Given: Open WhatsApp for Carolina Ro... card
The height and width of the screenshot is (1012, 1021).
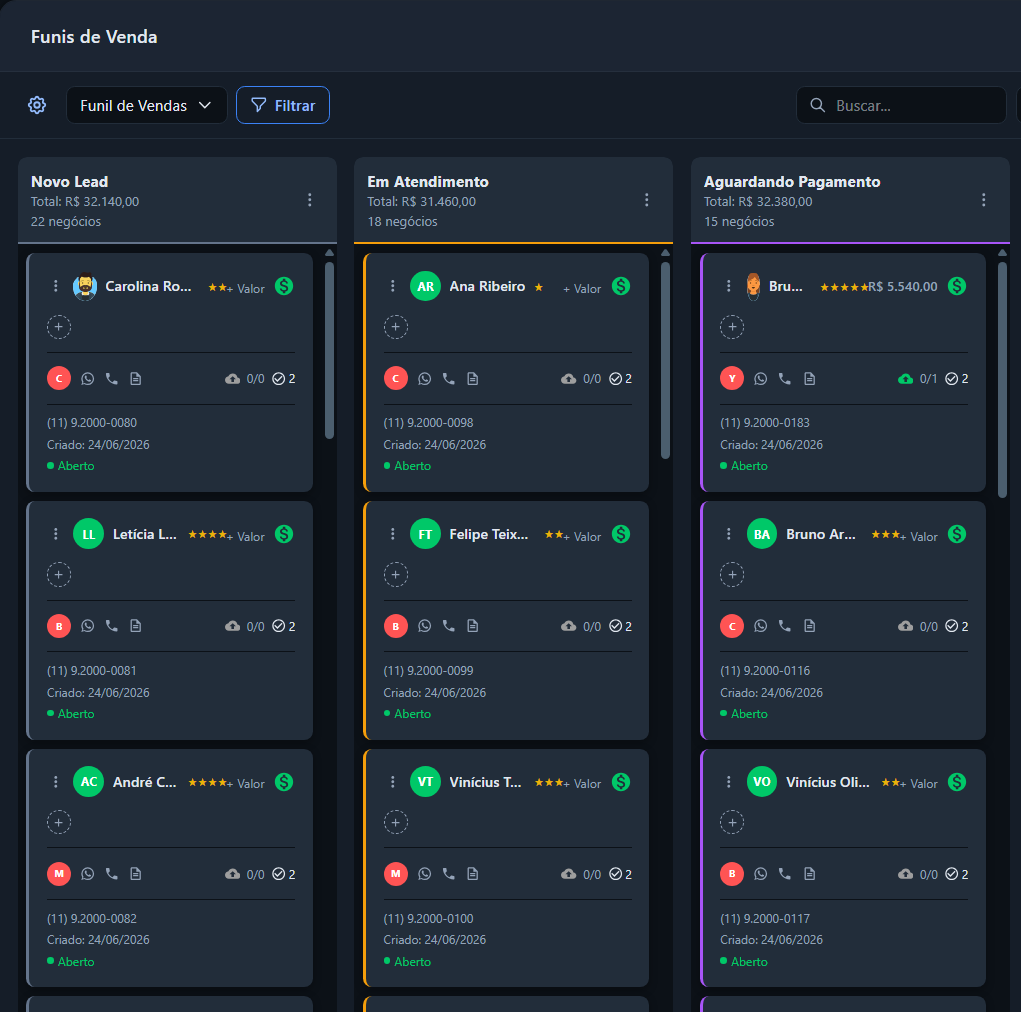Looking at the screenshot, I should coord(87,378).
